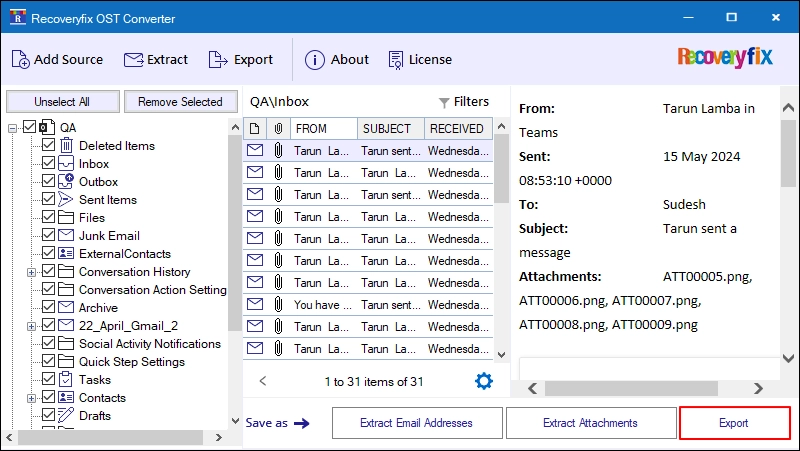This screenshot has width=800, height=451.
Task: Uncheck the Social Activity Notifications checkbox
Action: (x=48, y=343)
